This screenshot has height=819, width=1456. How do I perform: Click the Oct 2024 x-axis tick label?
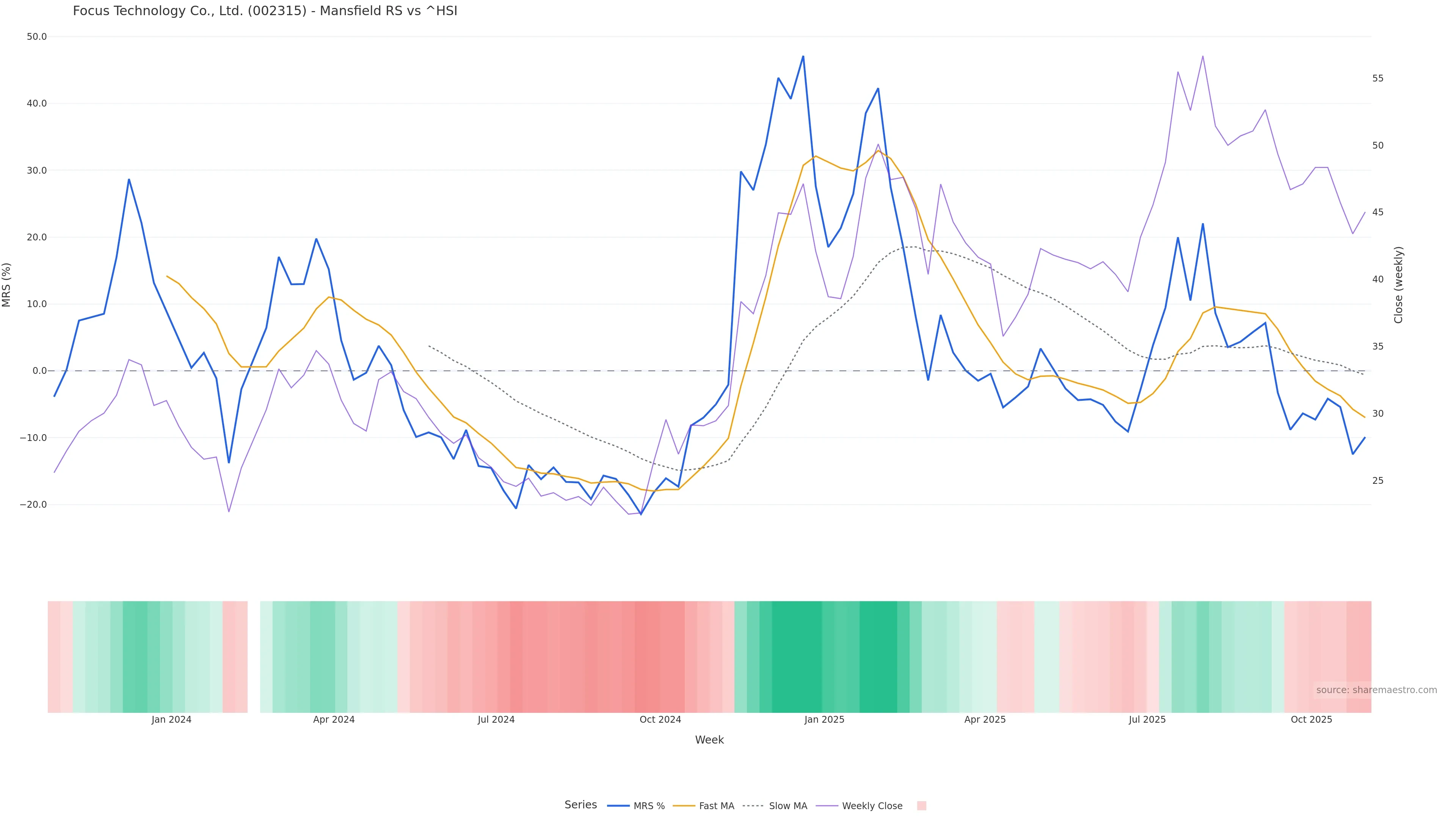[660, 720]
